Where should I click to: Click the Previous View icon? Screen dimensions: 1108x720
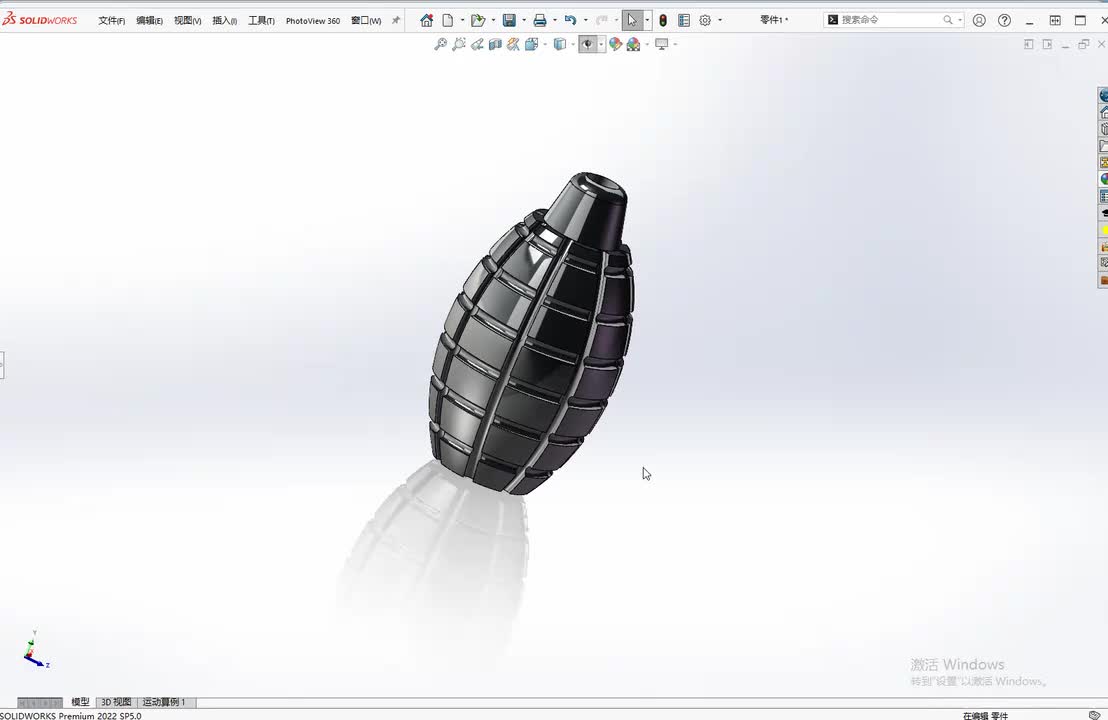pyautogui.click(x=477, y=45)
